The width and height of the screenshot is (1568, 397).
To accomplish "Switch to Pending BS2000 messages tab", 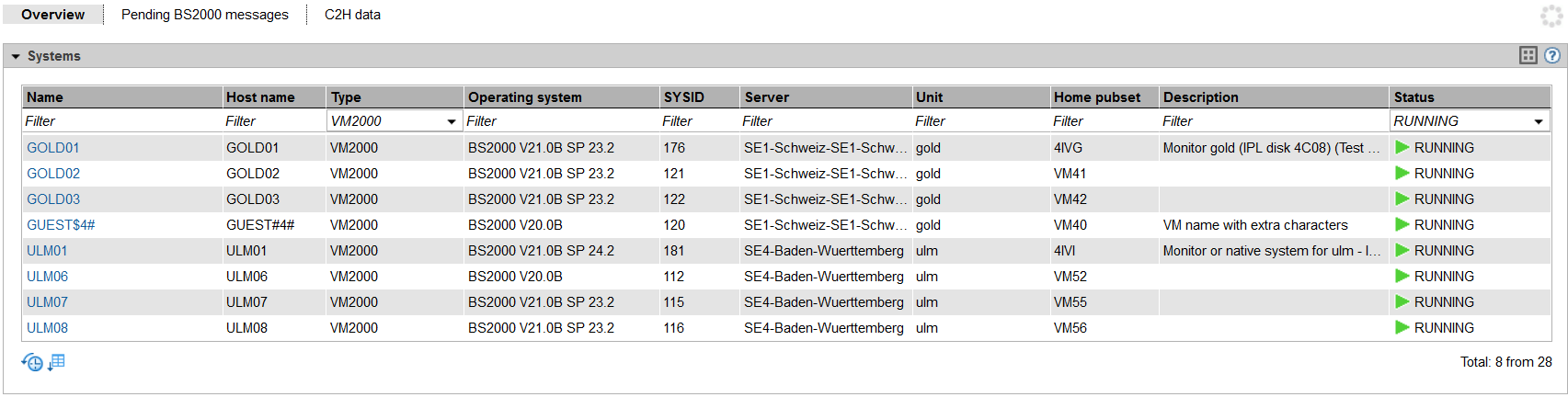I will click(x=205, y=15).
